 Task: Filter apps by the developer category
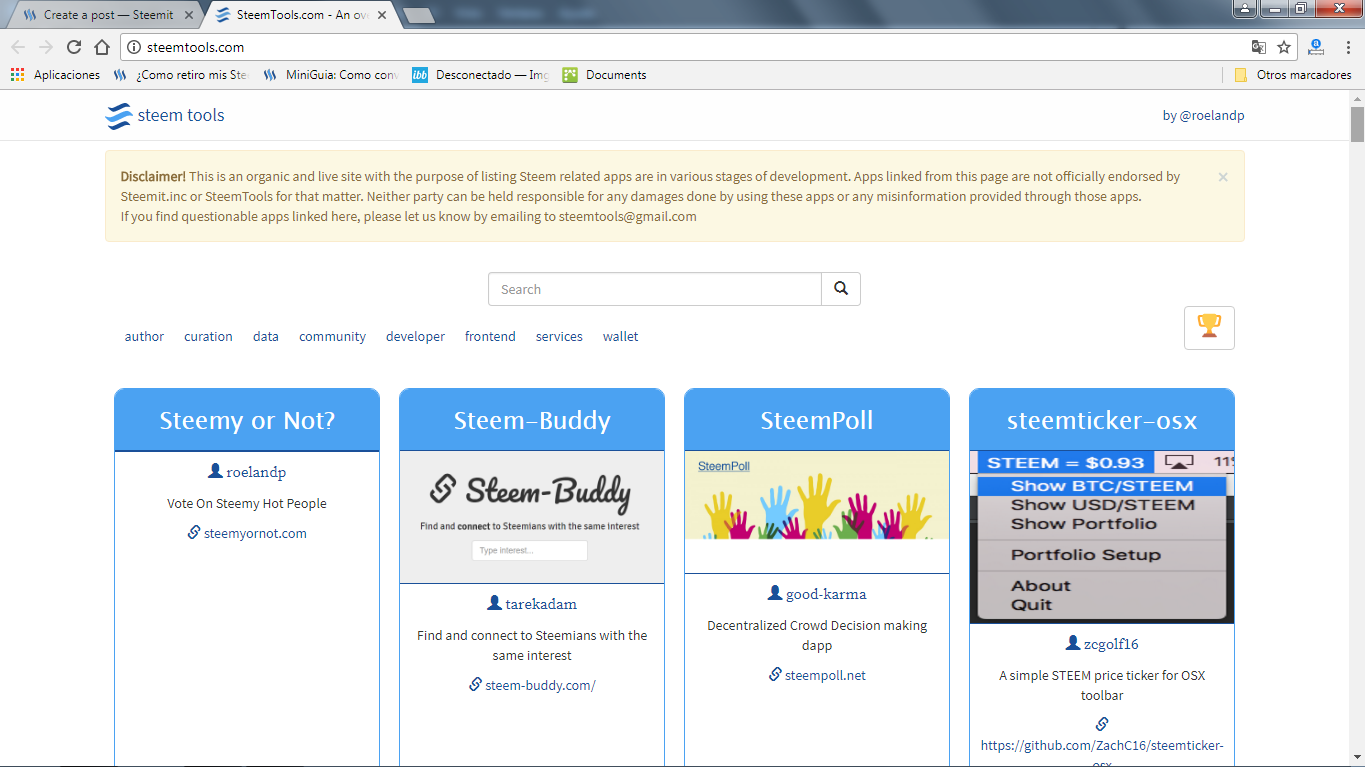point(415,337)
